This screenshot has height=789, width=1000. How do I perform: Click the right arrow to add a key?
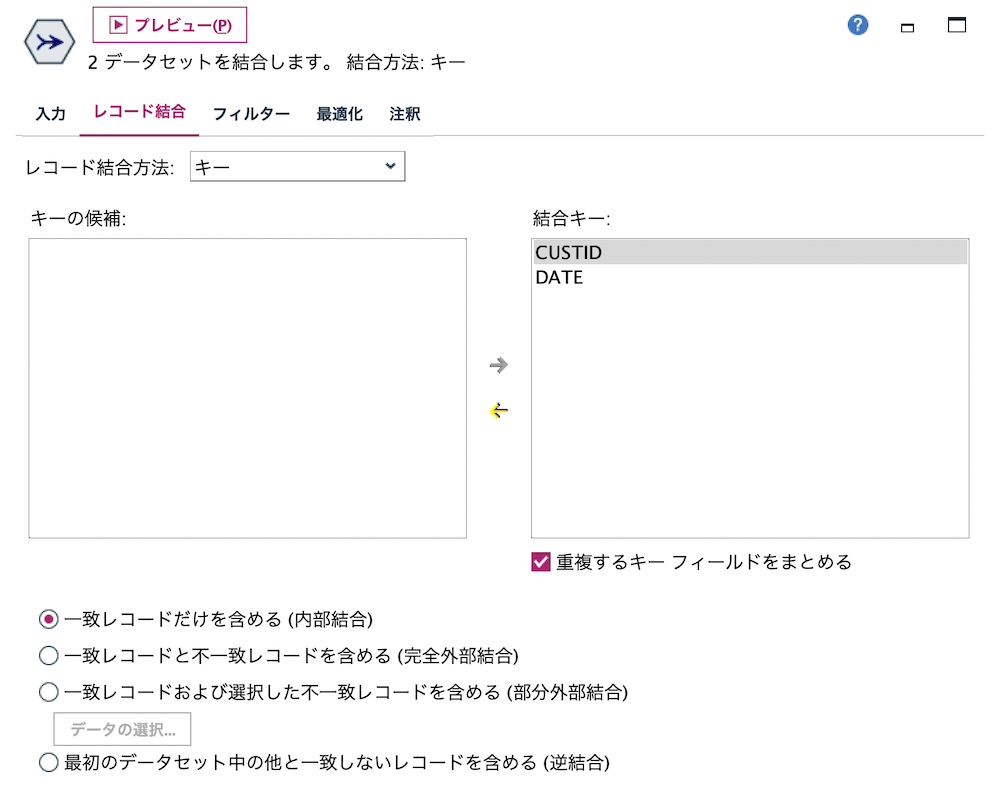pos(498,365)
